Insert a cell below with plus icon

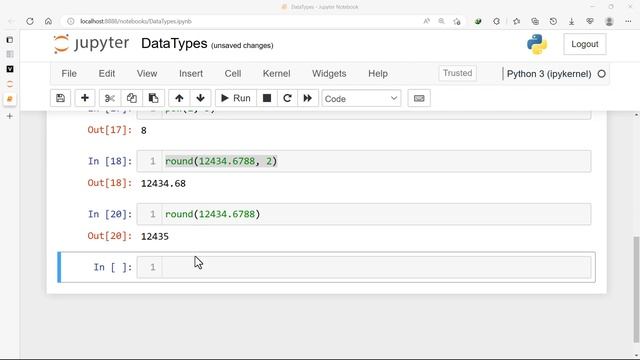pyautogui.click(x=84, y=98)
